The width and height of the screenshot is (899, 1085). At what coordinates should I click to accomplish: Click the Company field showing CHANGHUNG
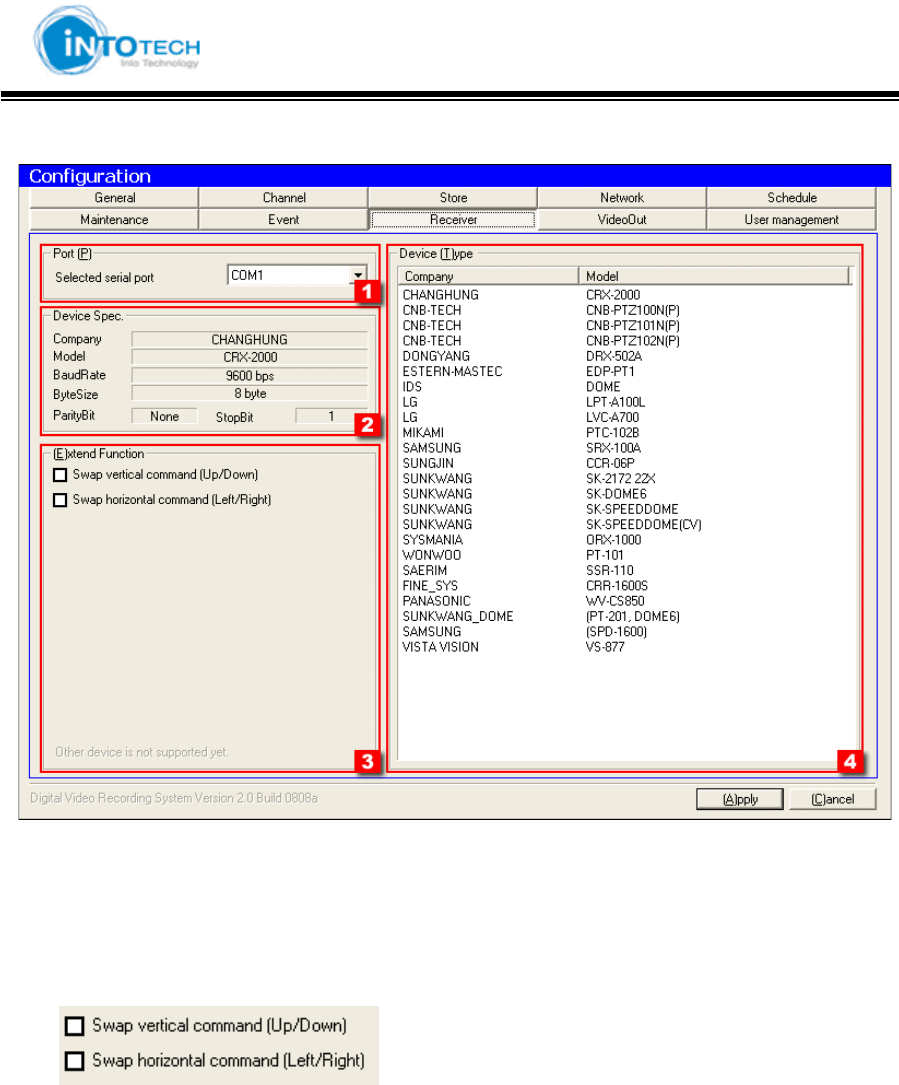pyautogui.click(x=249, y=340)
